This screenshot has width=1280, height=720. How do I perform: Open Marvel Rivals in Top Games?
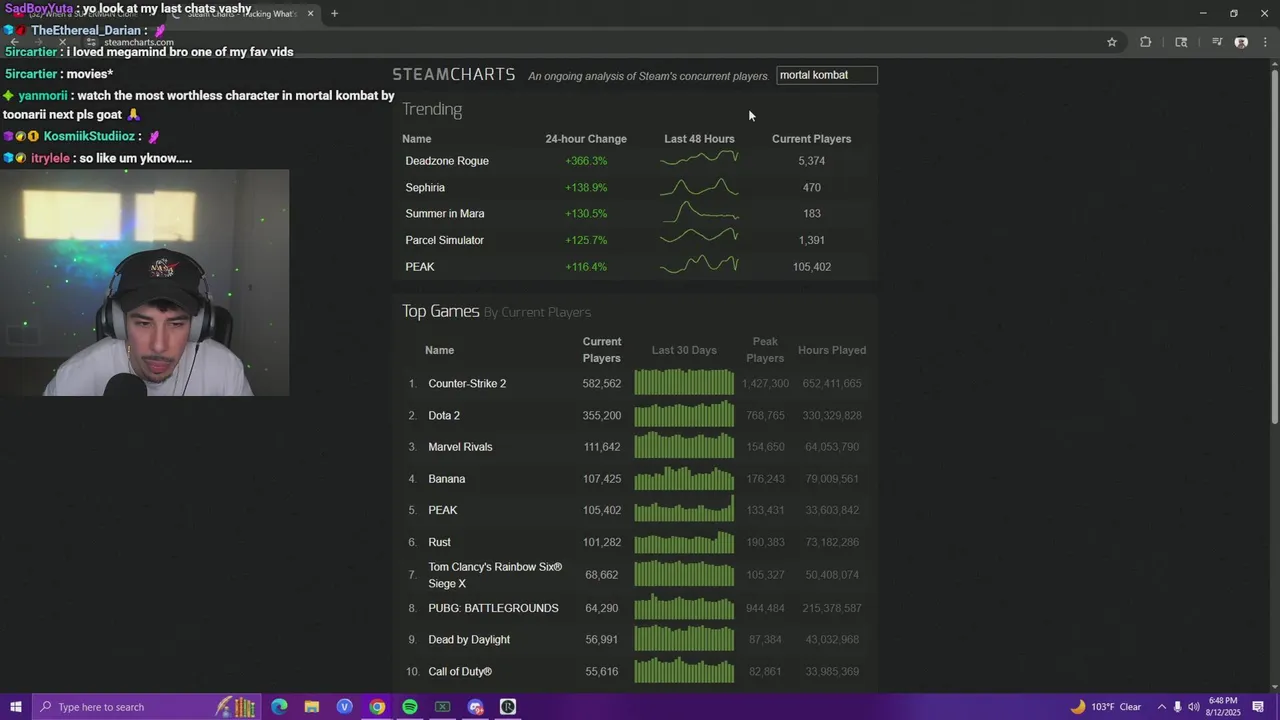click(460, 447)
